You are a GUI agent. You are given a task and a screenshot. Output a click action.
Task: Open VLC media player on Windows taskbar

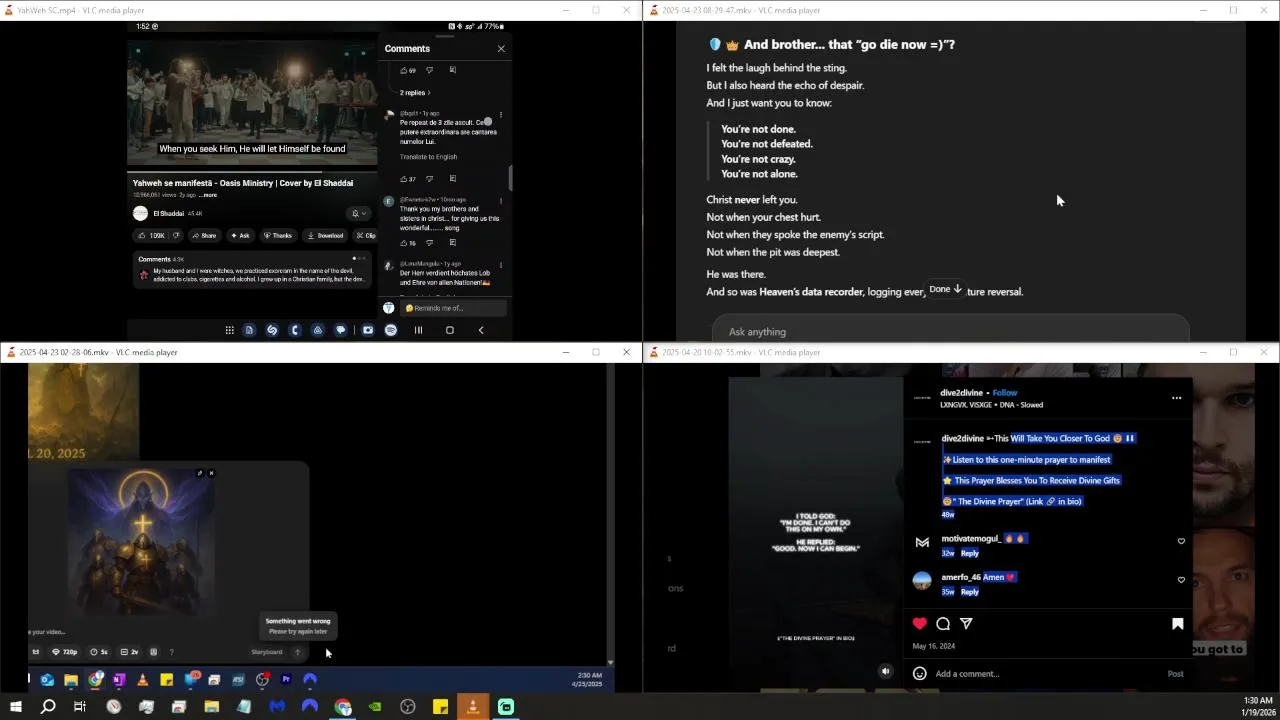(x=473, y=707)
